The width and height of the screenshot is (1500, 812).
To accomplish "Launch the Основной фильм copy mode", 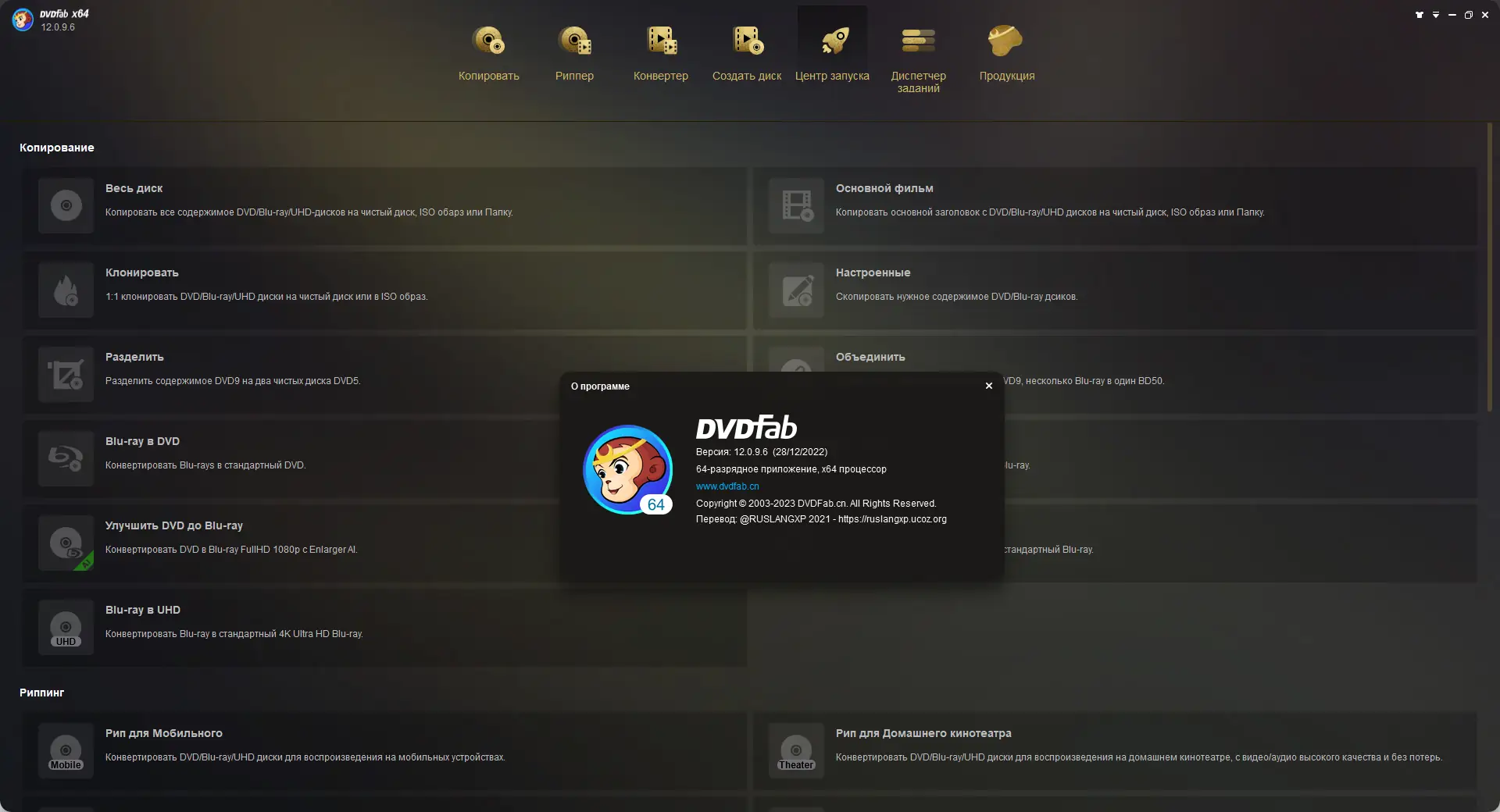I will click(x=1115, y=205).
